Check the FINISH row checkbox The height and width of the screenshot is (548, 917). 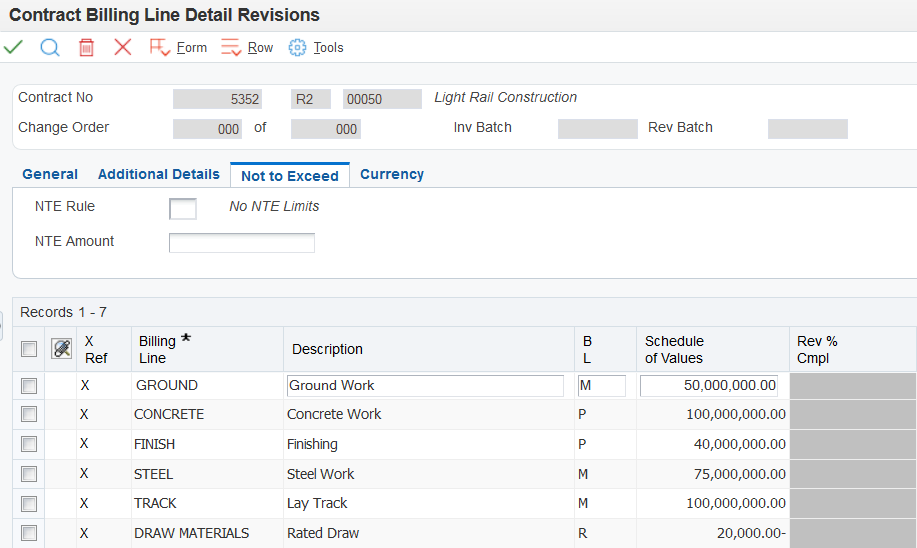click(29, 444)
